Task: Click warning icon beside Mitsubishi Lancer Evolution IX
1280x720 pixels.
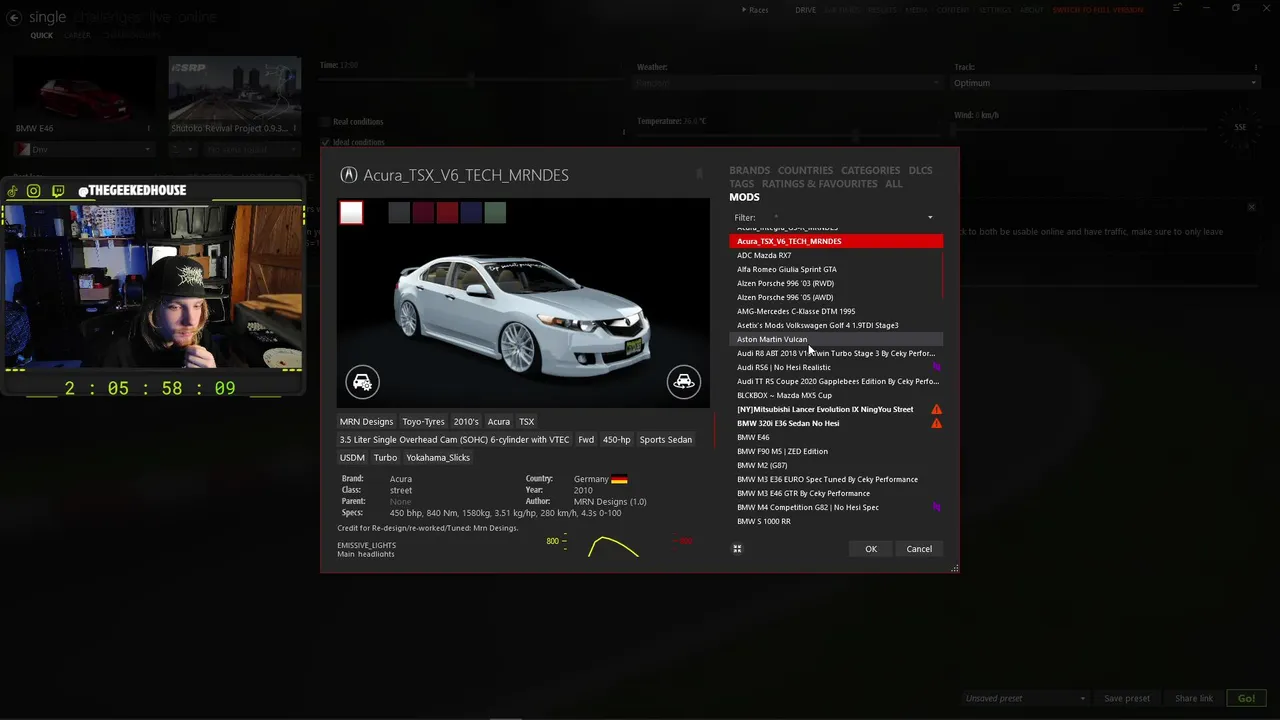Action: 936,409
